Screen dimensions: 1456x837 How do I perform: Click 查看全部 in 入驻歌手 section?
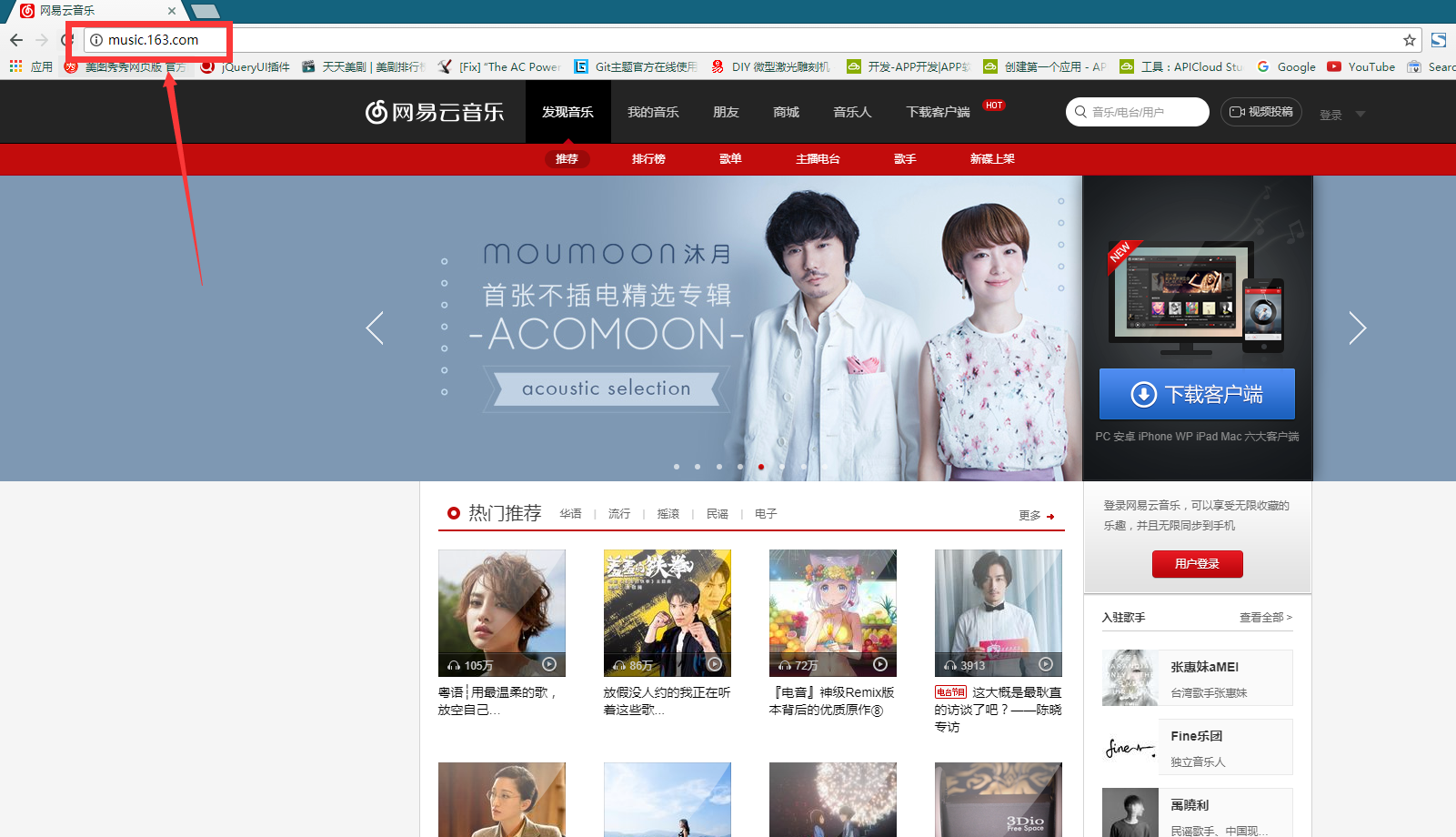(1265, 617)
